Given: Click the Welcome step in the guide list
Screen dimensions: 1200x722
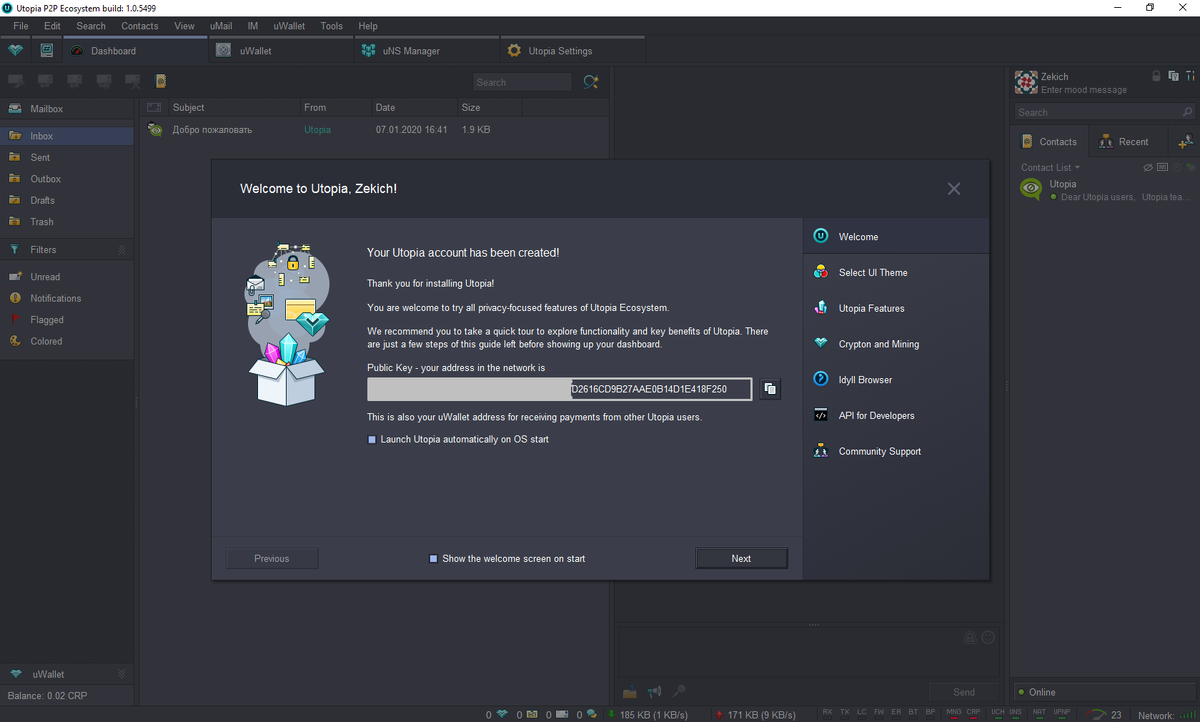Looking at the screenshot, I should (x=896, y=237).
